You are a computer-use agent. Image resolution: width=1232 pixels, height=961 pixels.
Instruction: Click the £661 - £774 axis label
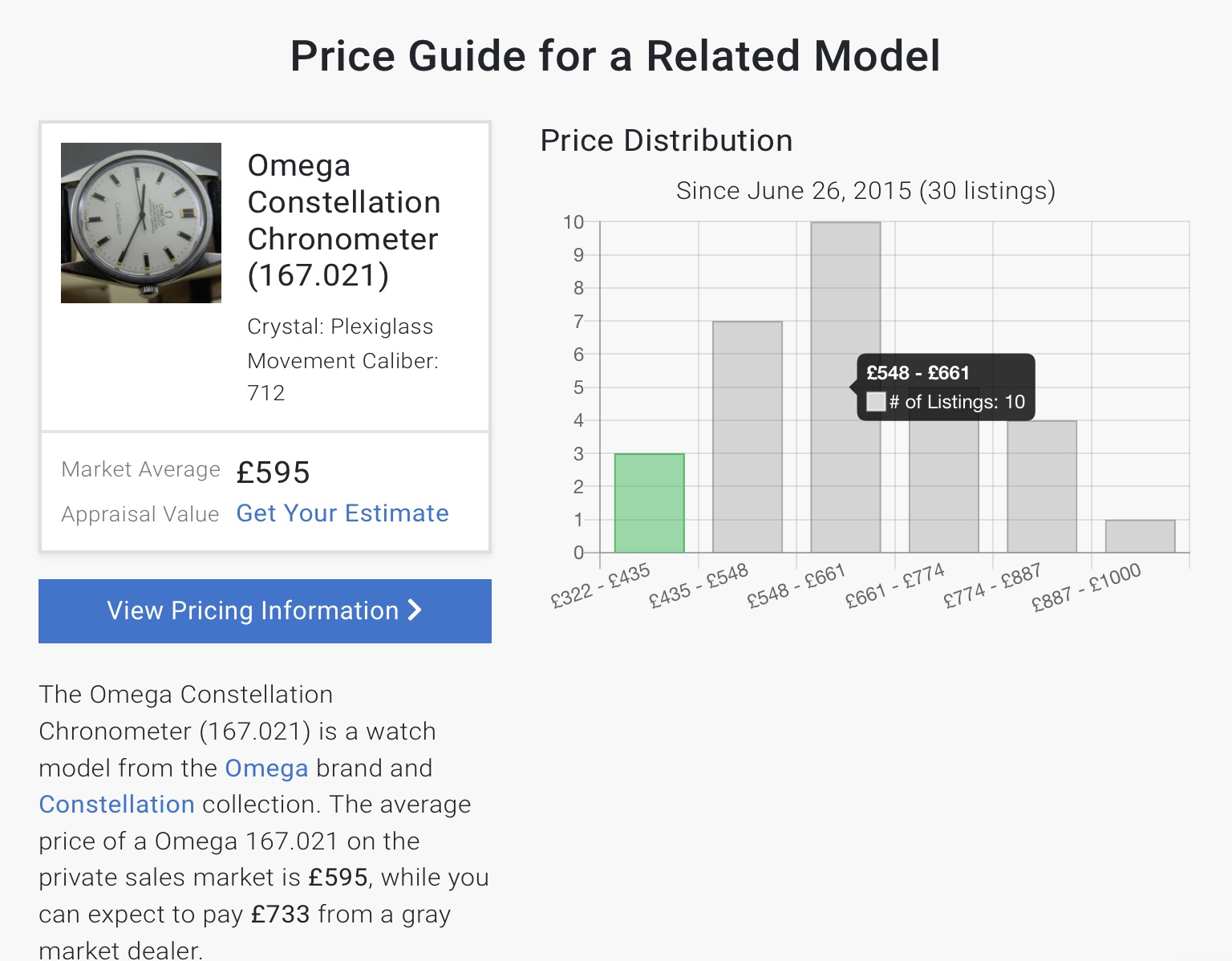(x=895, y=586)
